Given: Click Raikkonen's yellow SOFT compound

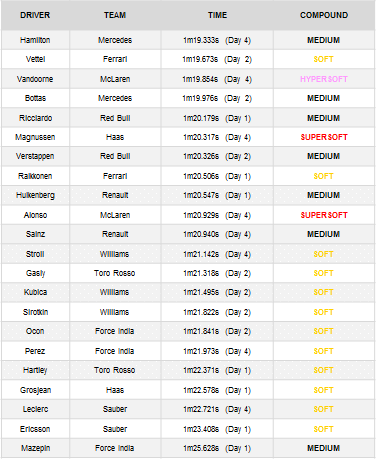Looking at the screenshot, I should (x=323, y=176).
